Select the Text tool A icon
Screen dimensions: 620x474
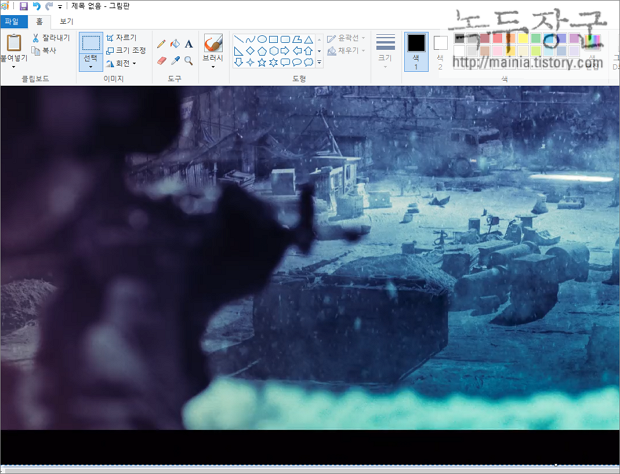(189, 44)
